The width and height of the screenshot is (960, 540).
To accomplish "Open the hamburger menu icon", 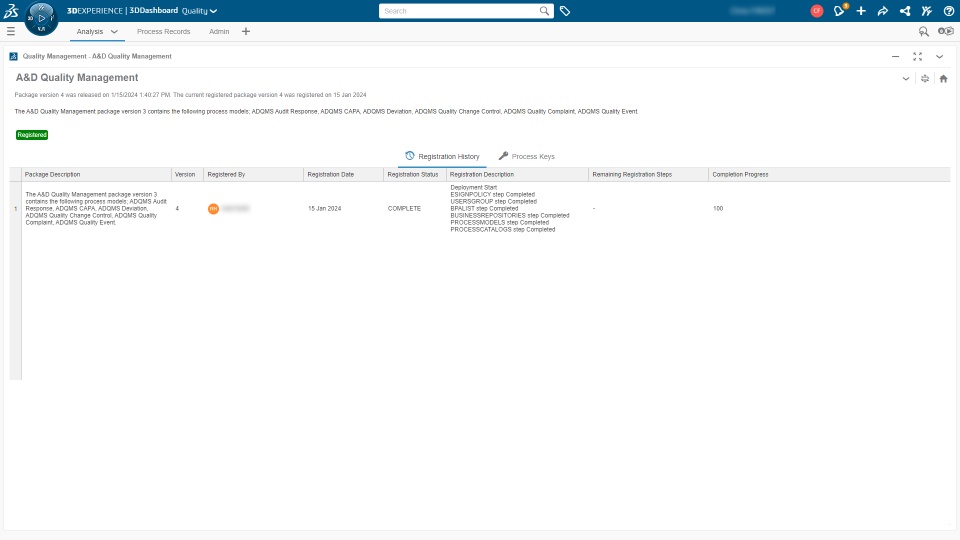I will pos(10,31).
